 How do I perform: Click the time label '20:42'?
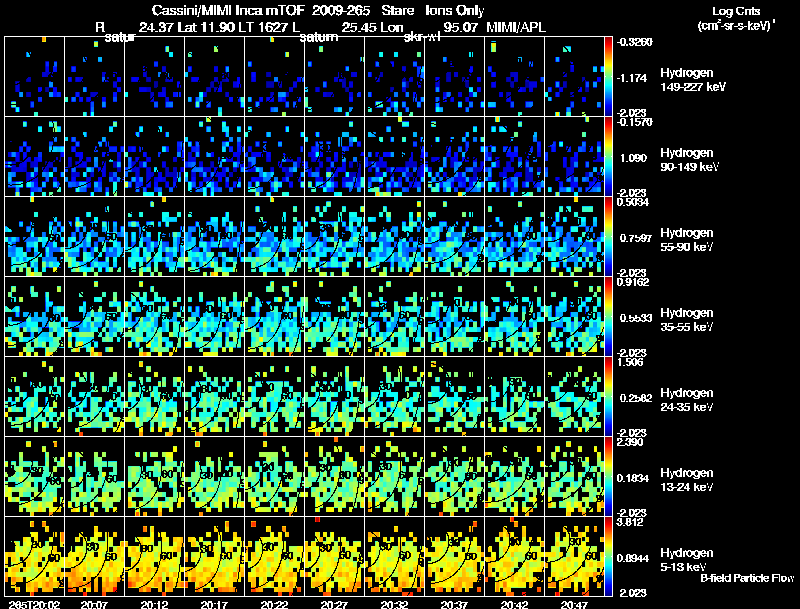click(514, 604)
